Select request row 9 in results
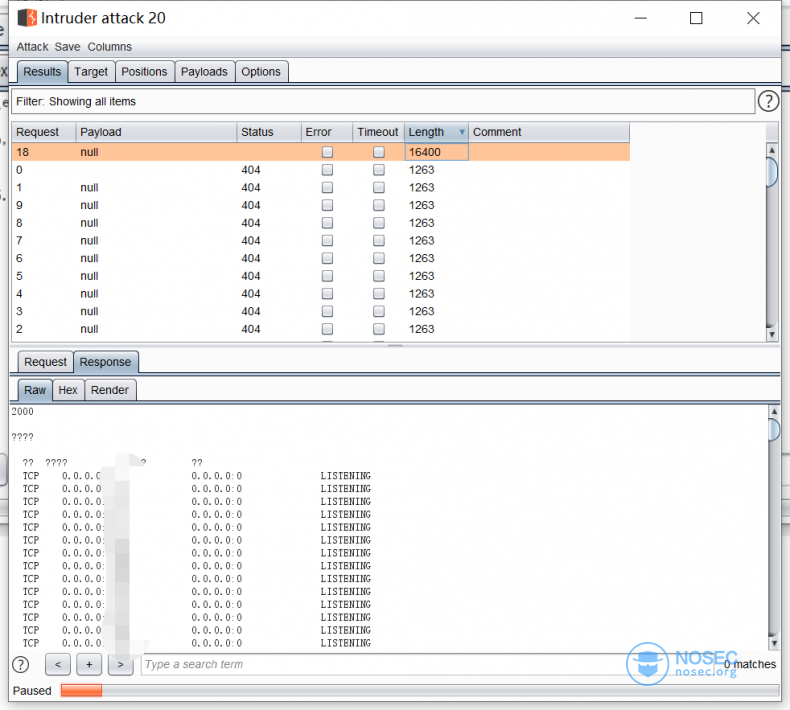This screenshot has width=790, height=710. click(x=320, y=205)
